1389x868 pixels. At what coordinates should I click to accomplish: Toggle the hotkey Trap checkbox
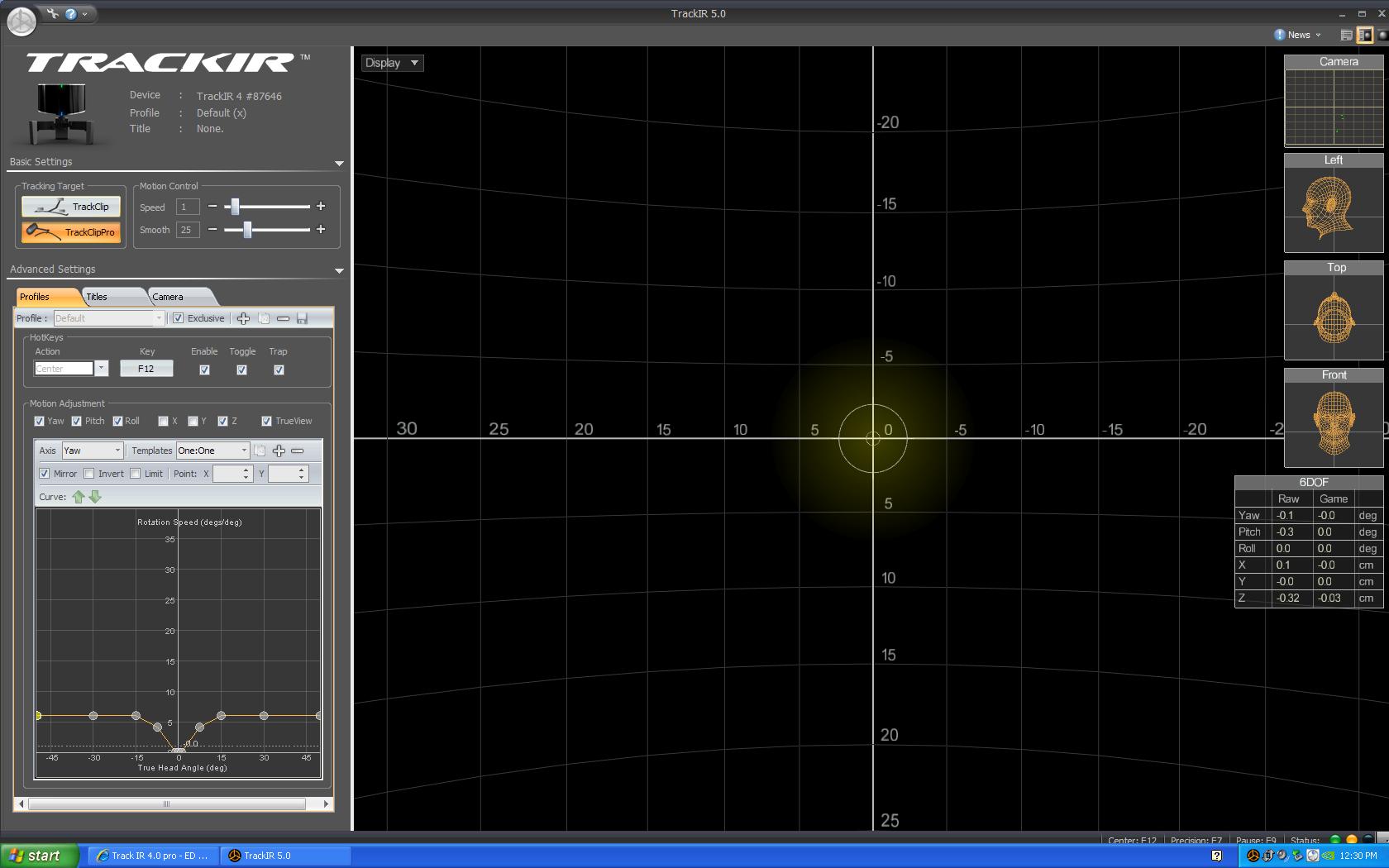(279, 370)
